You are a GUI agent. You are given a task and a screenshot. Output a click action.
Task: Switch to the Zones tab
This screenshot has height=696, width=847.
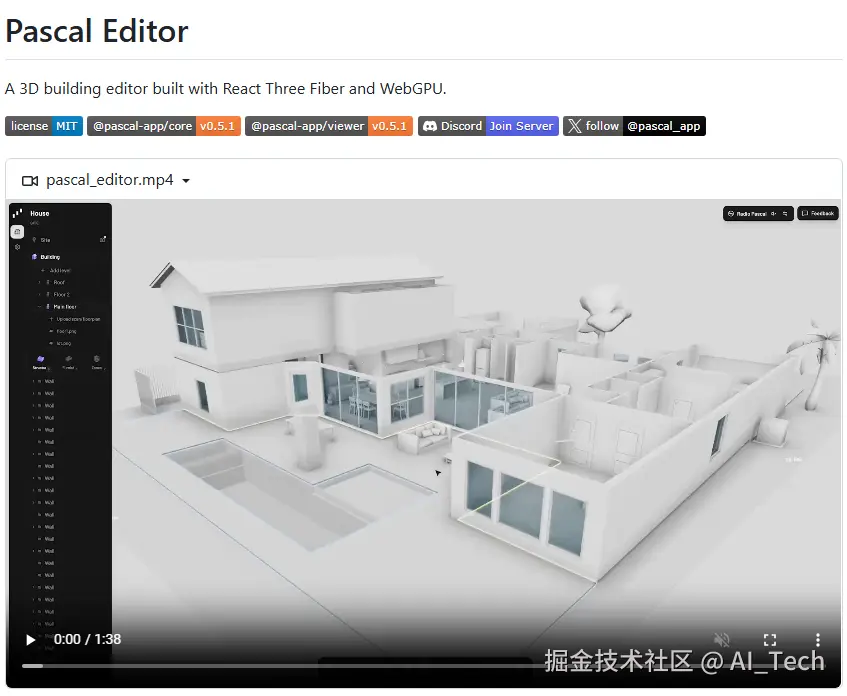pos(97,362)
